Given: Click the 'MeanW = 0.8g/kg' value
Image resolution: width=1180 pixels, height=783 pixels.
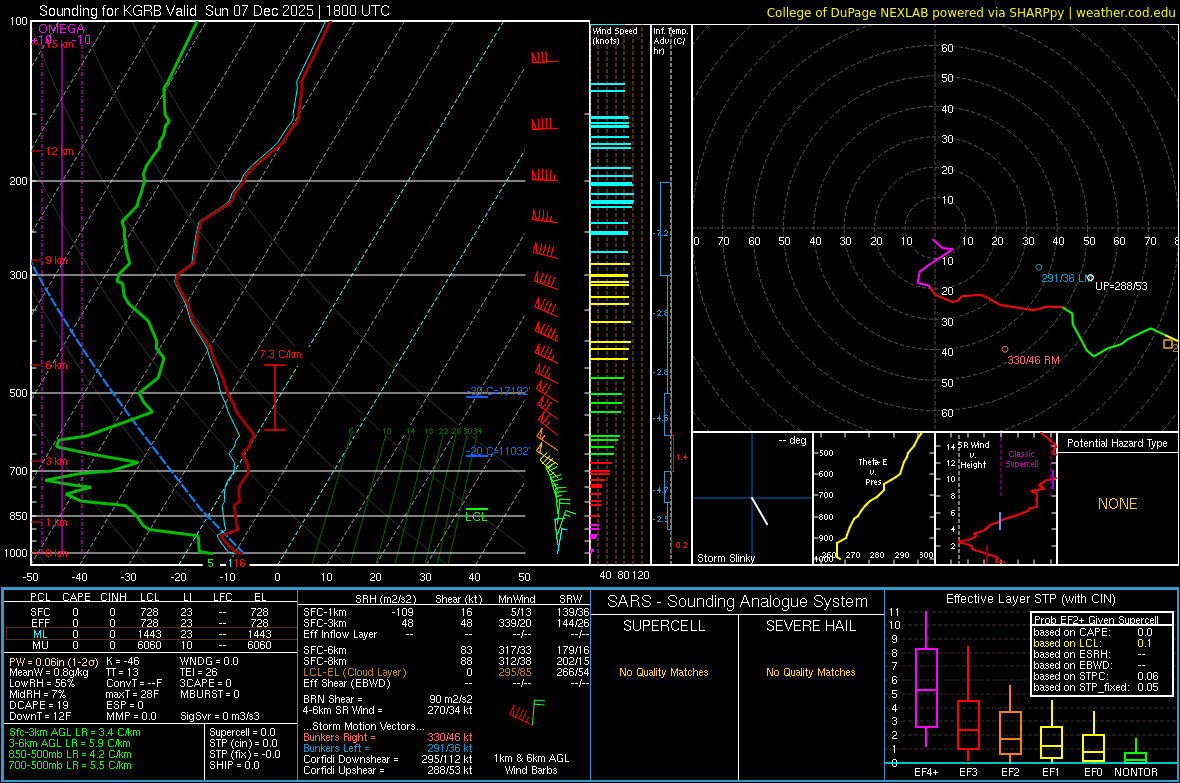Looking at the screenshot, I should (x=49, y=672).
